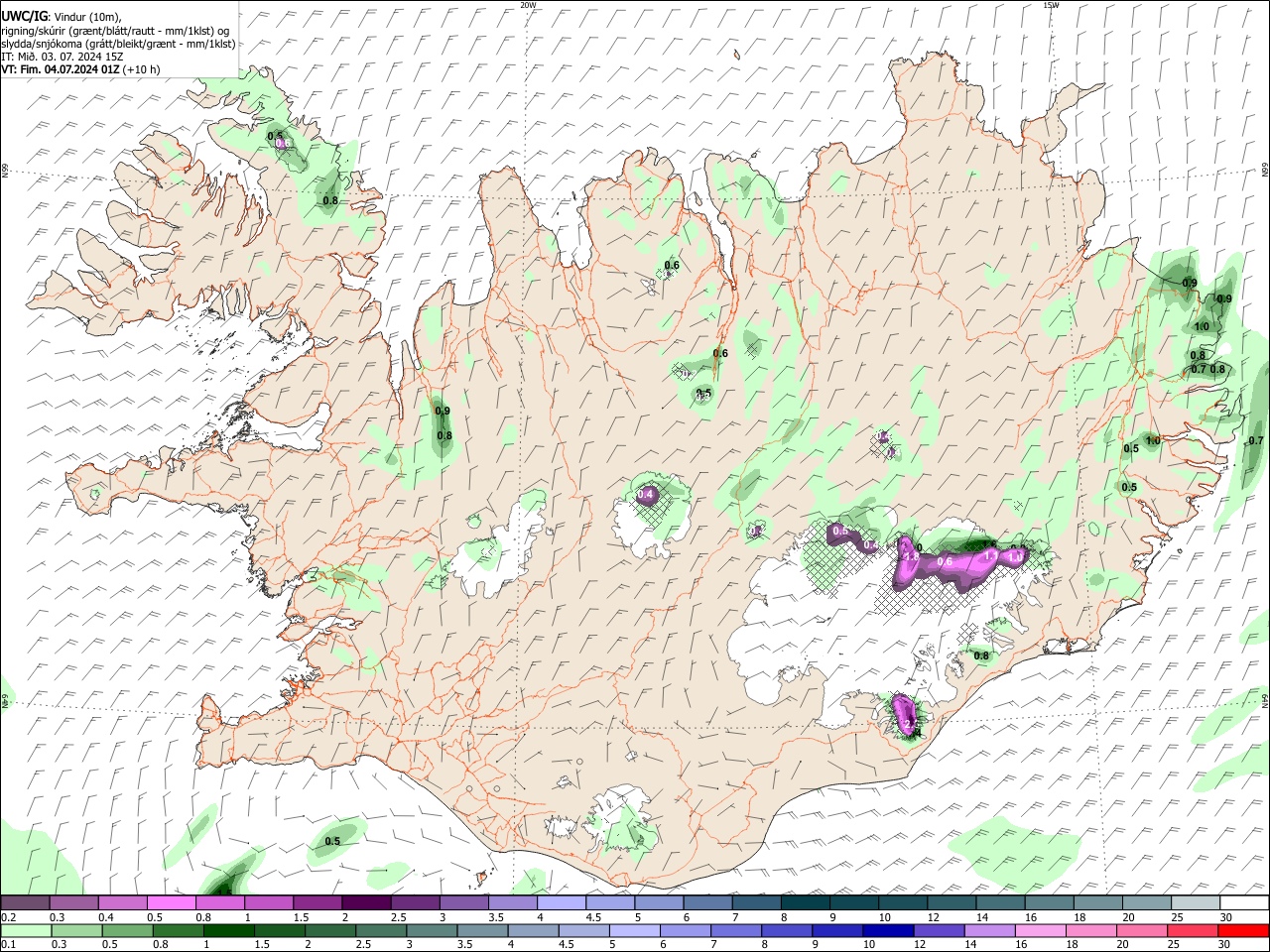Pick the 0.4–0.5 orchid snow scale swatch

tap(122, 903)
